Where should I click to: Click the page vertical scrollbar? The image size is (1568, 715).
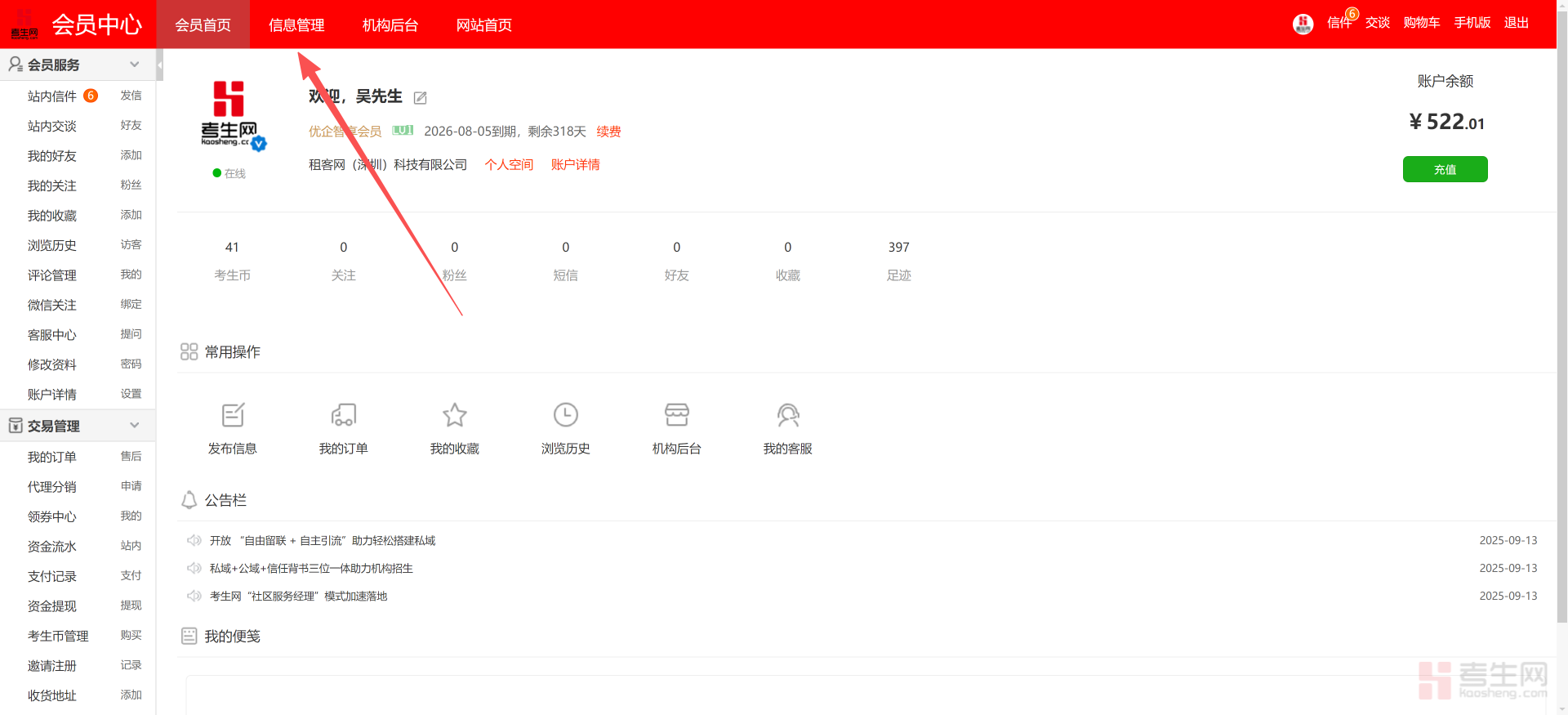[1561, 327]
